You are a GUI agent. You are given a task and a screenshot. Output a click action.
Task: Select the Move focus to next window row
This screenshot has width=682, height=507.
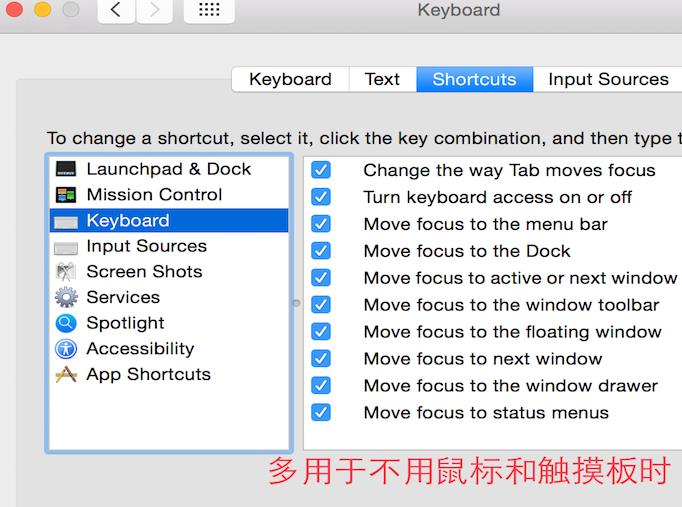click(x=482, y=358)
